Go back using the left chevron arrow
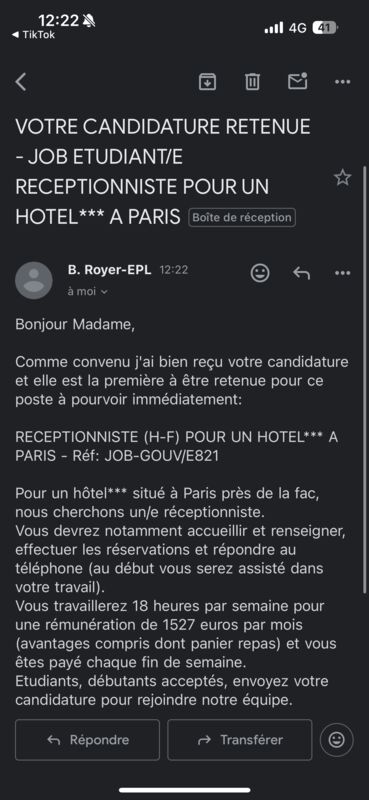The image size is (369, 800). click(x=20, y=82)
